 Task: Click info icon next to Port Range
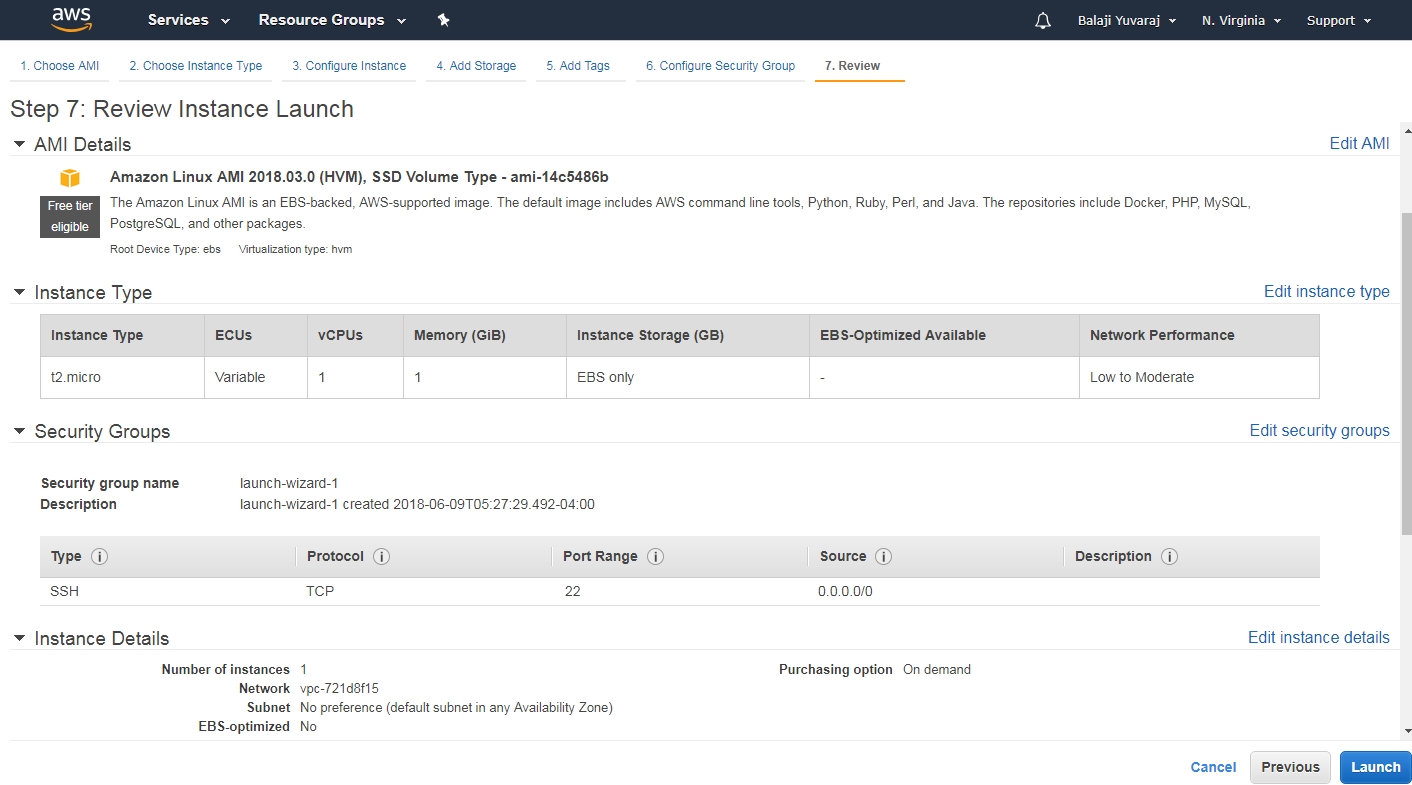[655, 557]
